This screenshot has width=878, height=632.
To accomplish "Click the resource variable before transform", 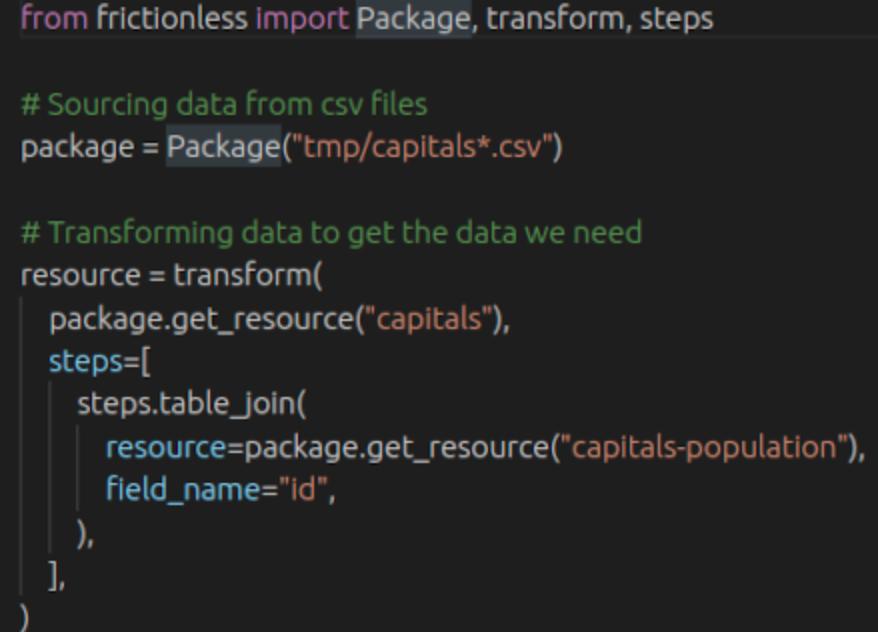I will pos(81,275).
